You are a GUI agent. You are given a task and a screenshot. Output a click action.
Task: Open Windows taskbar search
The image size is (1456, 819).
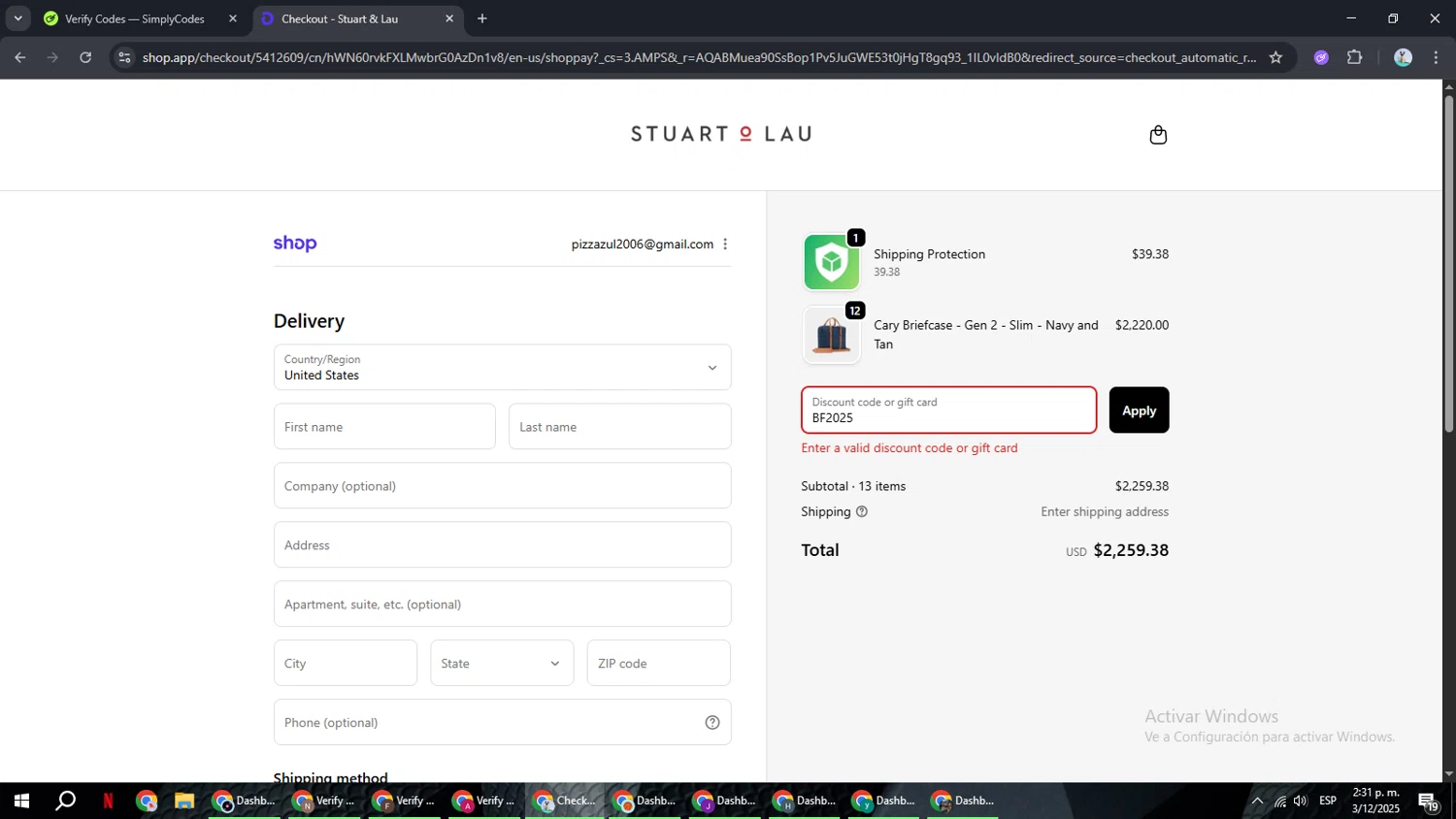pos(65,801)
